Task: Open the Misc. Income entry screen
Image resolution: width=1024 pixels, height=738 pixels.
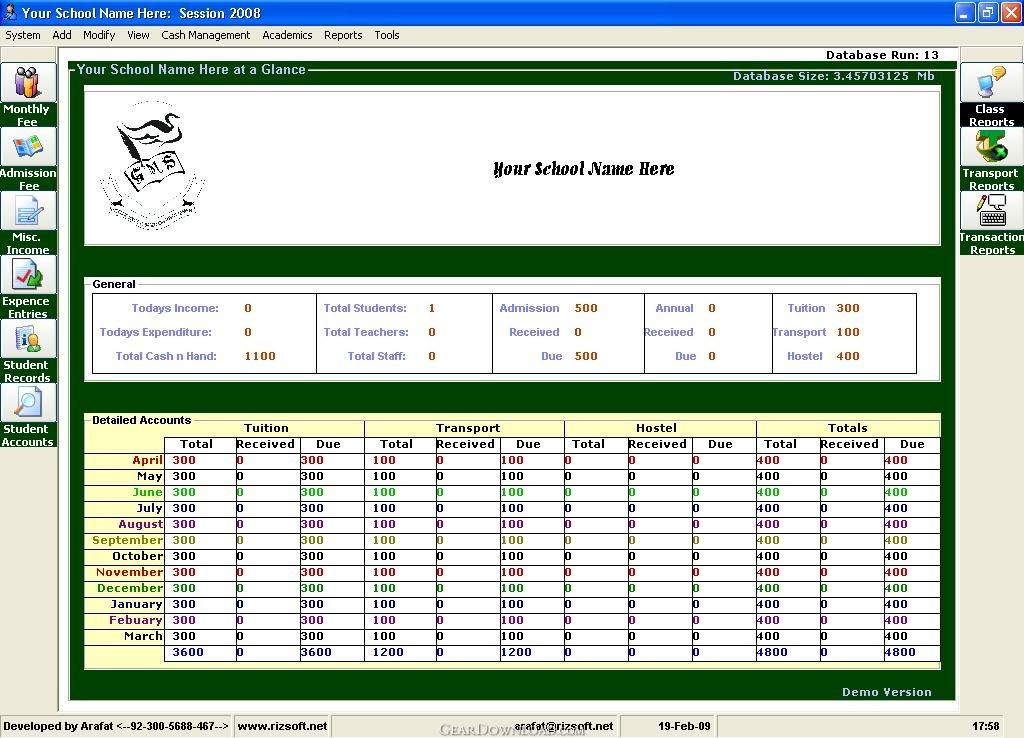Action: tap(28, 223)
